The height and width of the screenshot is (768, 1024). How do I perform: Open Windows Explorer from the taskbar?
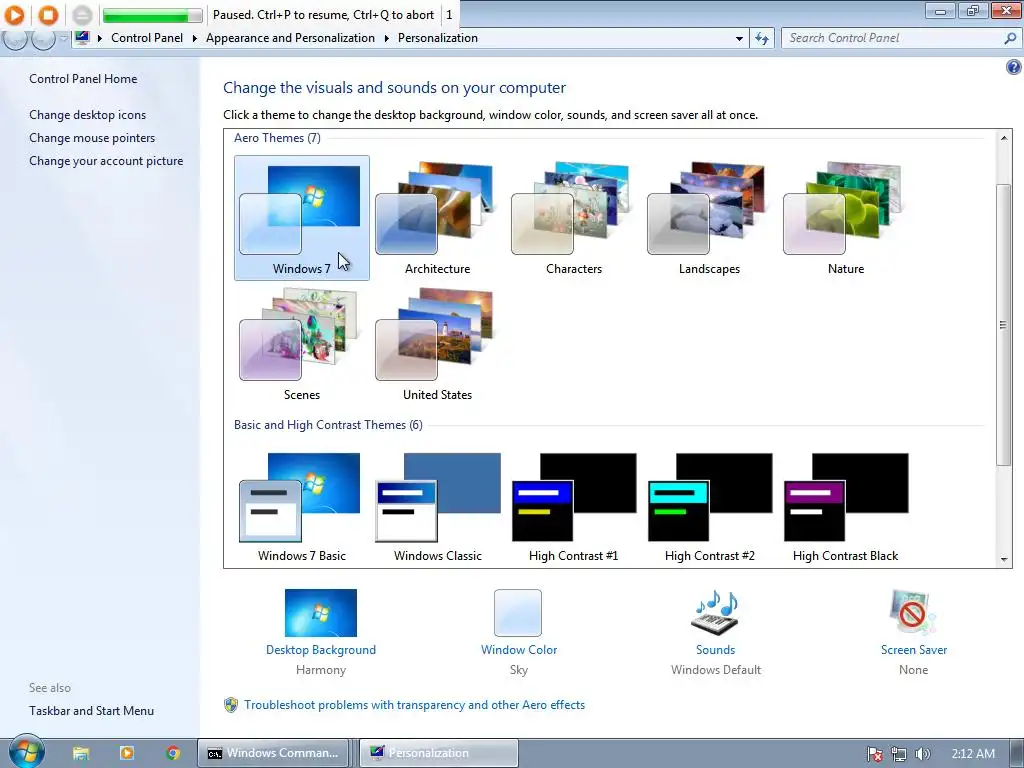pyautogui.click(x=81, y=753)
